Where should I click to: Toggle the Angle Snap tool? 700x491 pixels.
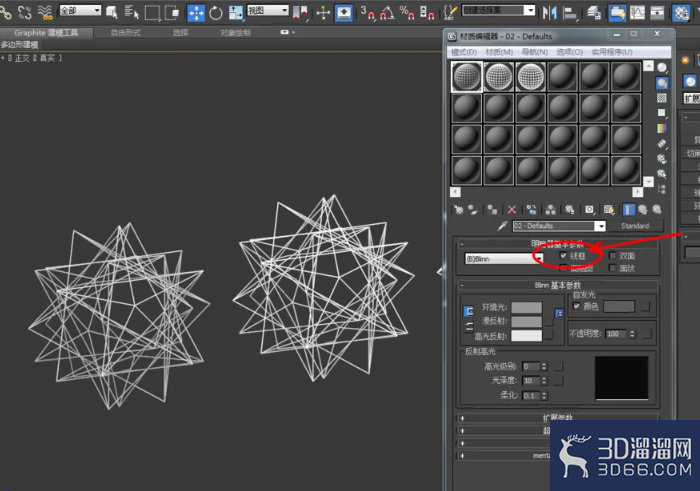point(387,12)
